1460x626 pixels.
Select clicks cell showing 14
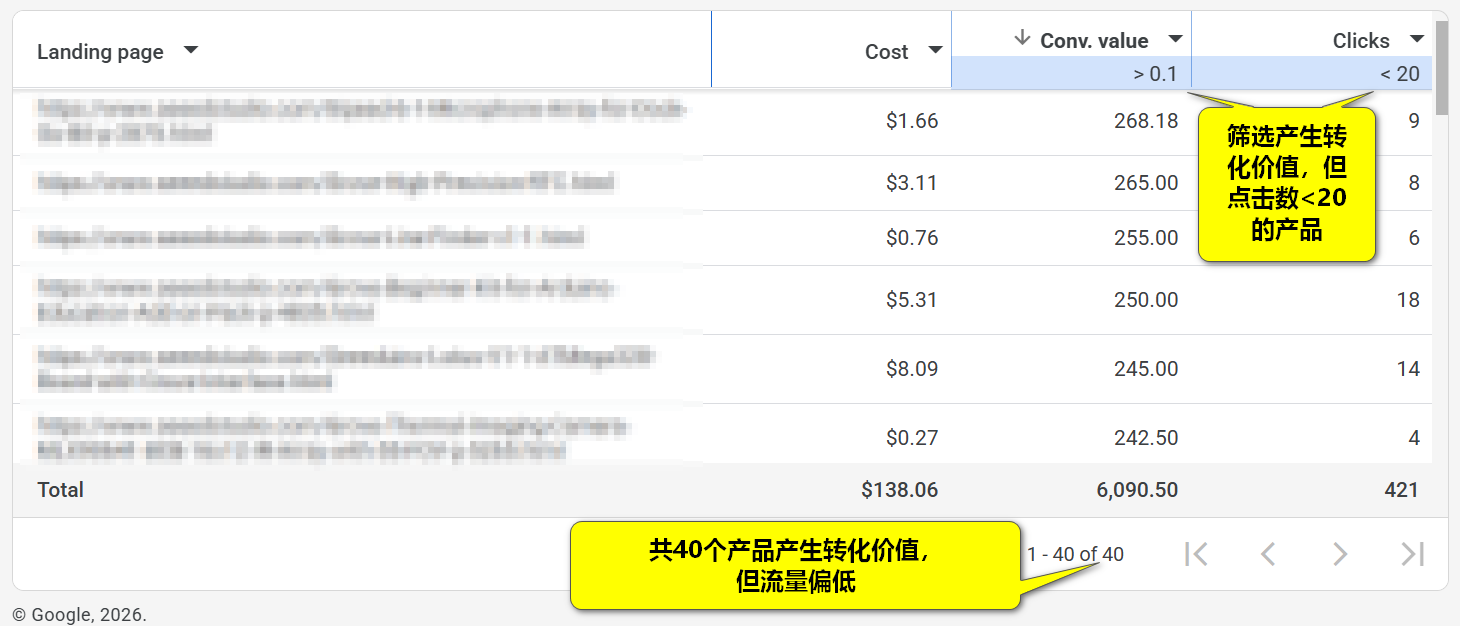[1408, 369]
